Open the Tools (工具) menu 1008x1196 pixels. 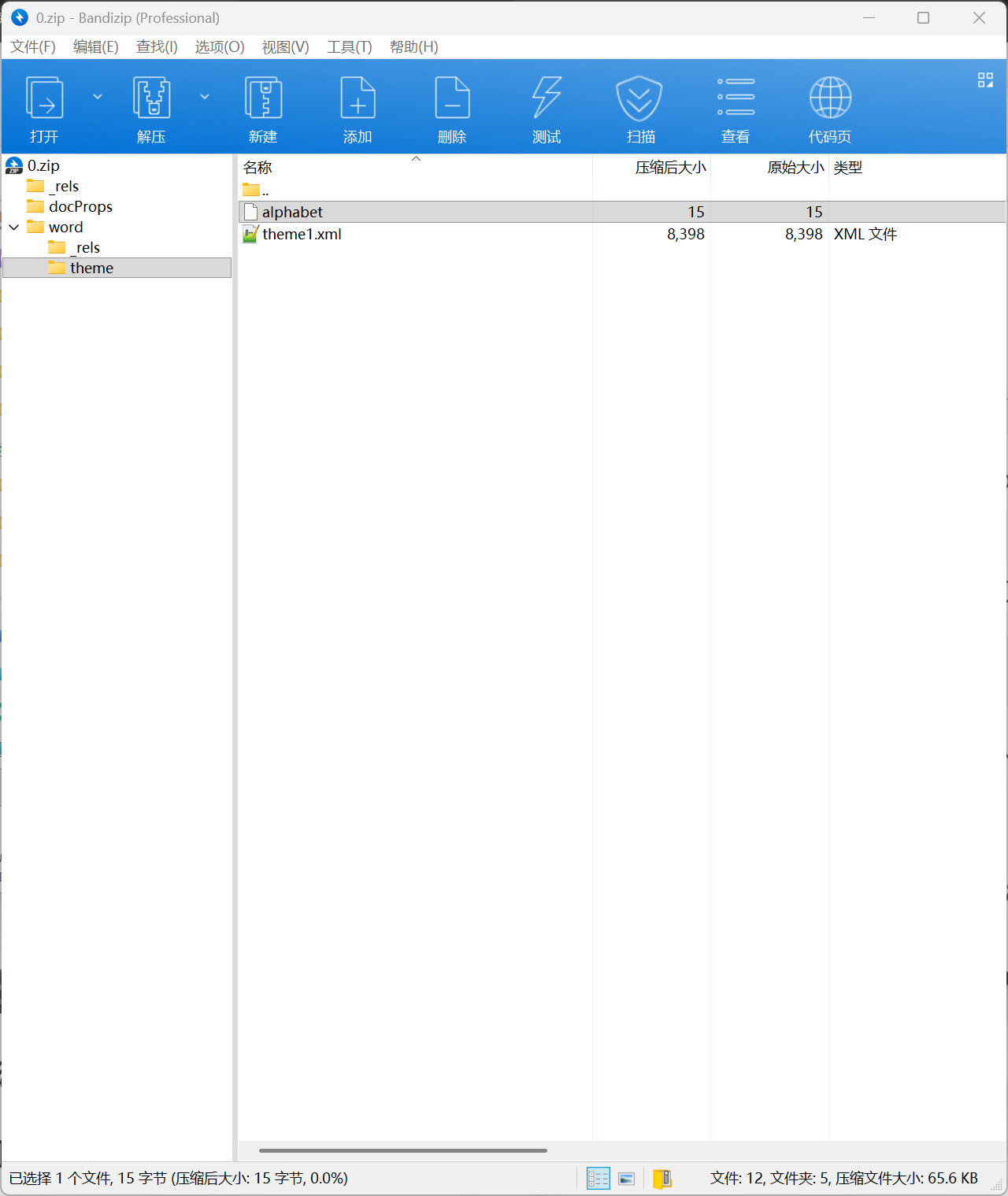click(349, 47)
